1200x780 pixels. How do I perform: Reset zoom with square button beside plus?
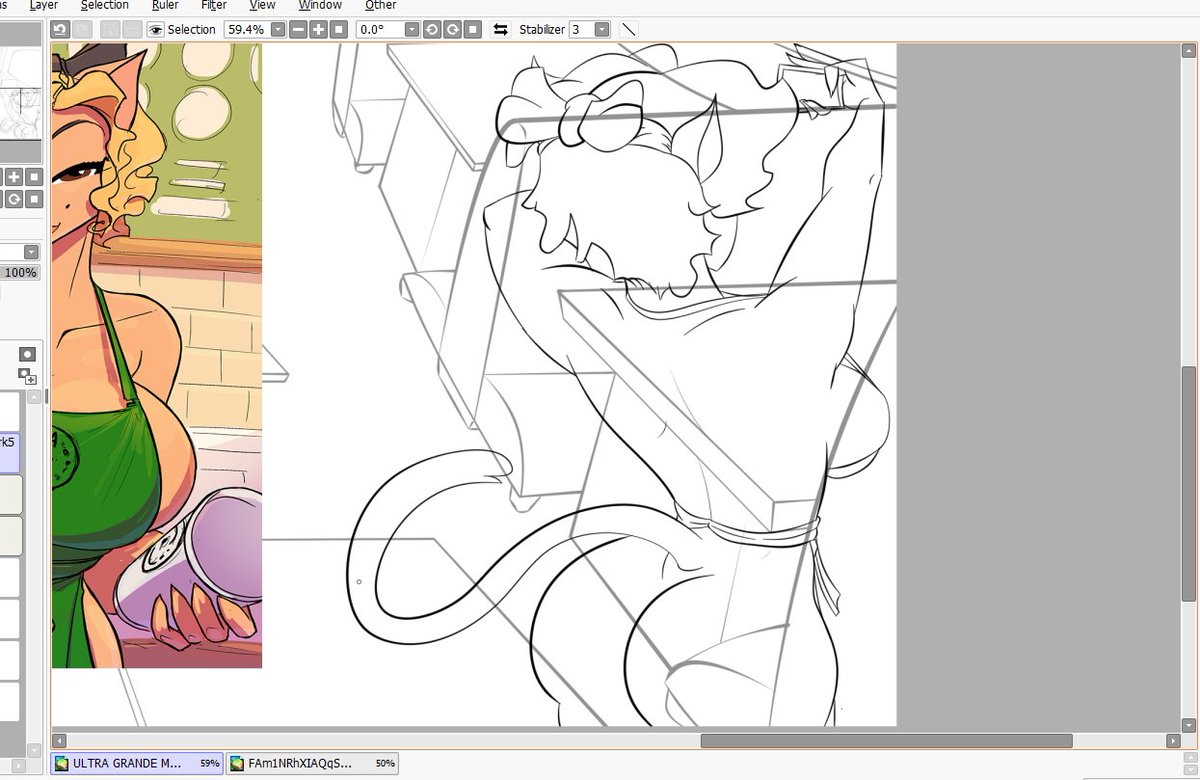(x=340, y=30)
